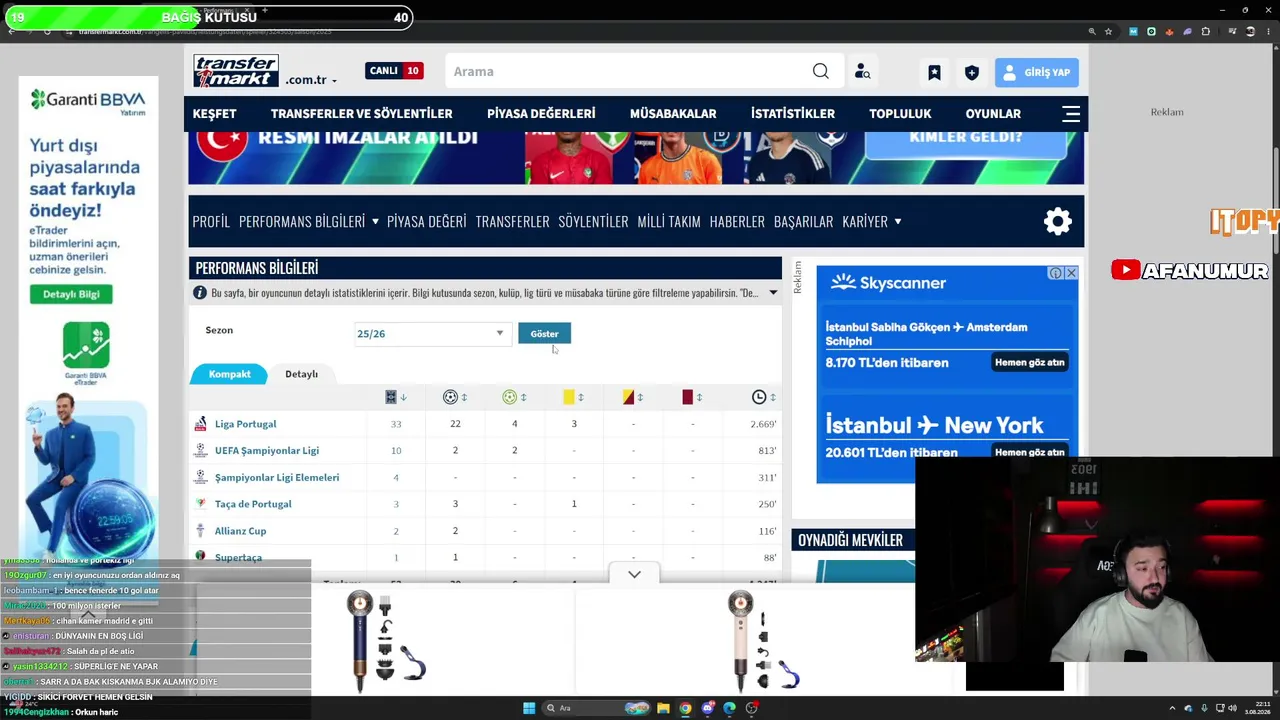This screenshot has height=720, width=1280.
Task: Click the info icon in the Skyscanner ad
Action: pos(1055,273)
